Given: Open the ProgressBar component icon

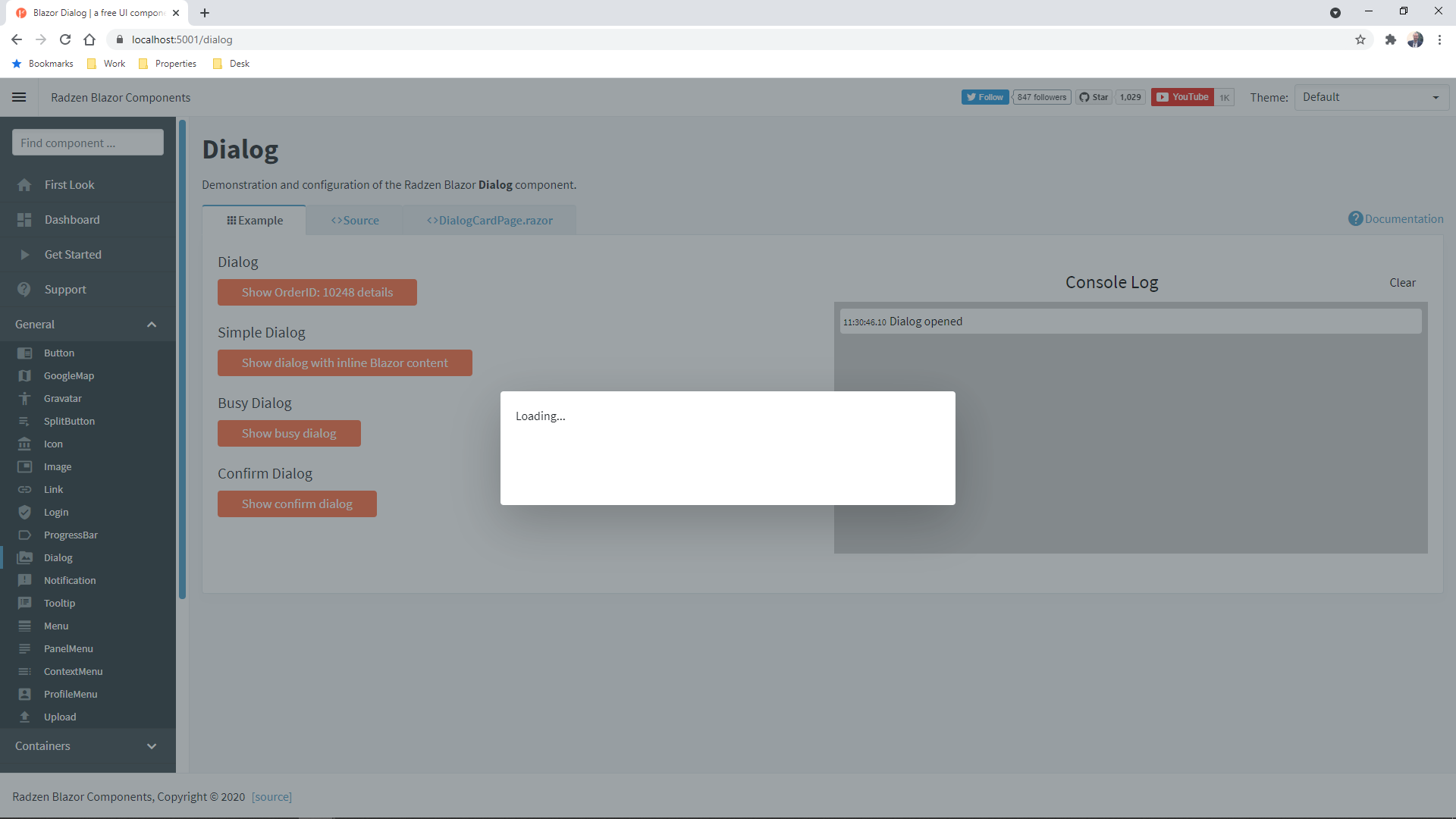Looking at the screenshot, I should [25, 535].
